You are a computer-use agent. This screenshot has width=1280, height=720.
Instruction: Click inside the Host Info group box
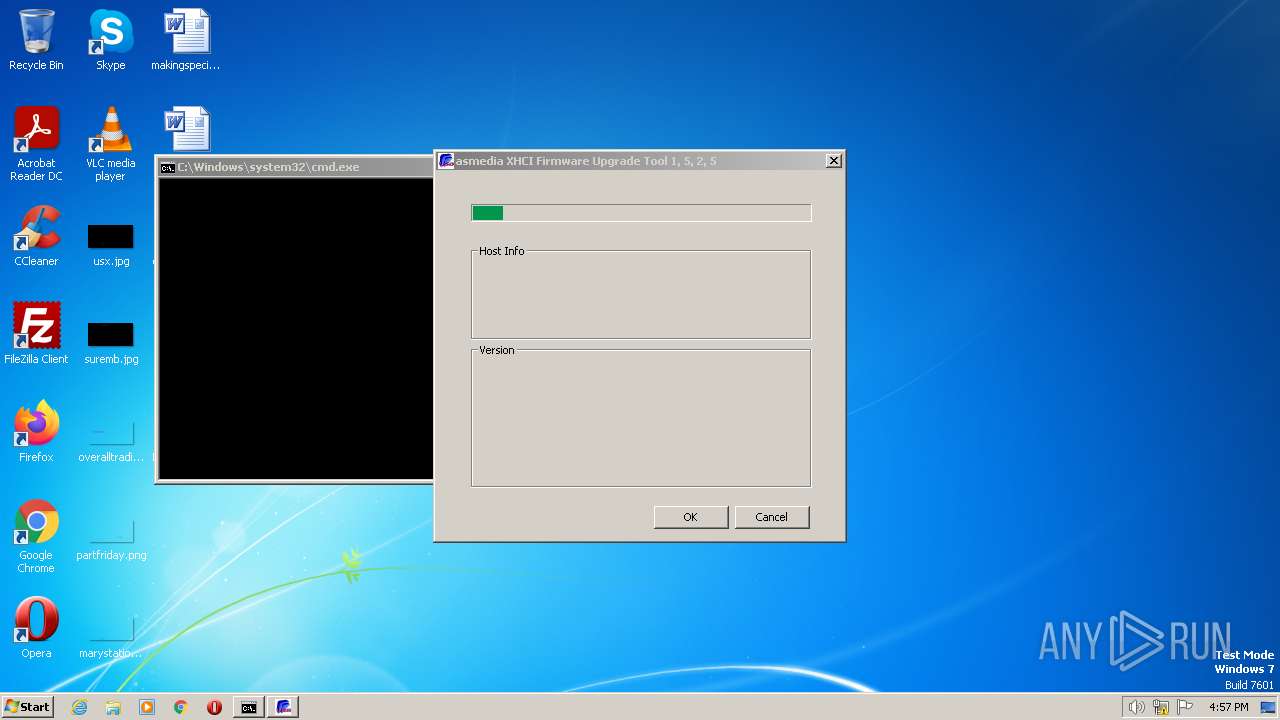coord(641,295)
